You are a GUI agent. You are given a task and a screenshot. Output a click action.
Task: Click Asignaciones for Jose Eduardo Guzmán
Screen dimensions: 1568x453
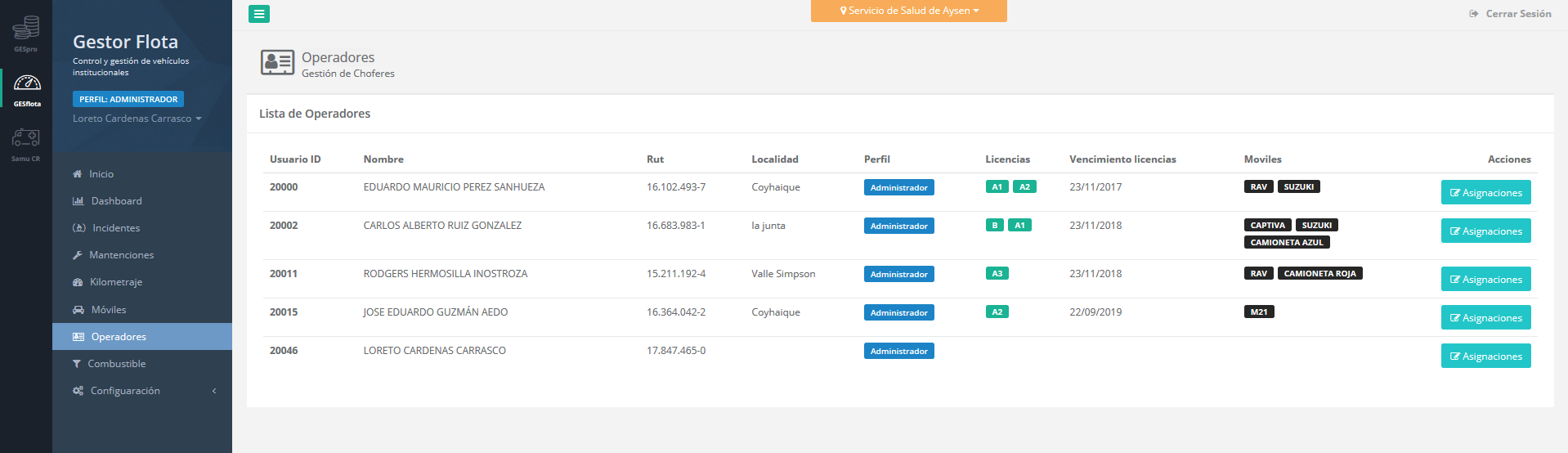[1485, 318]
